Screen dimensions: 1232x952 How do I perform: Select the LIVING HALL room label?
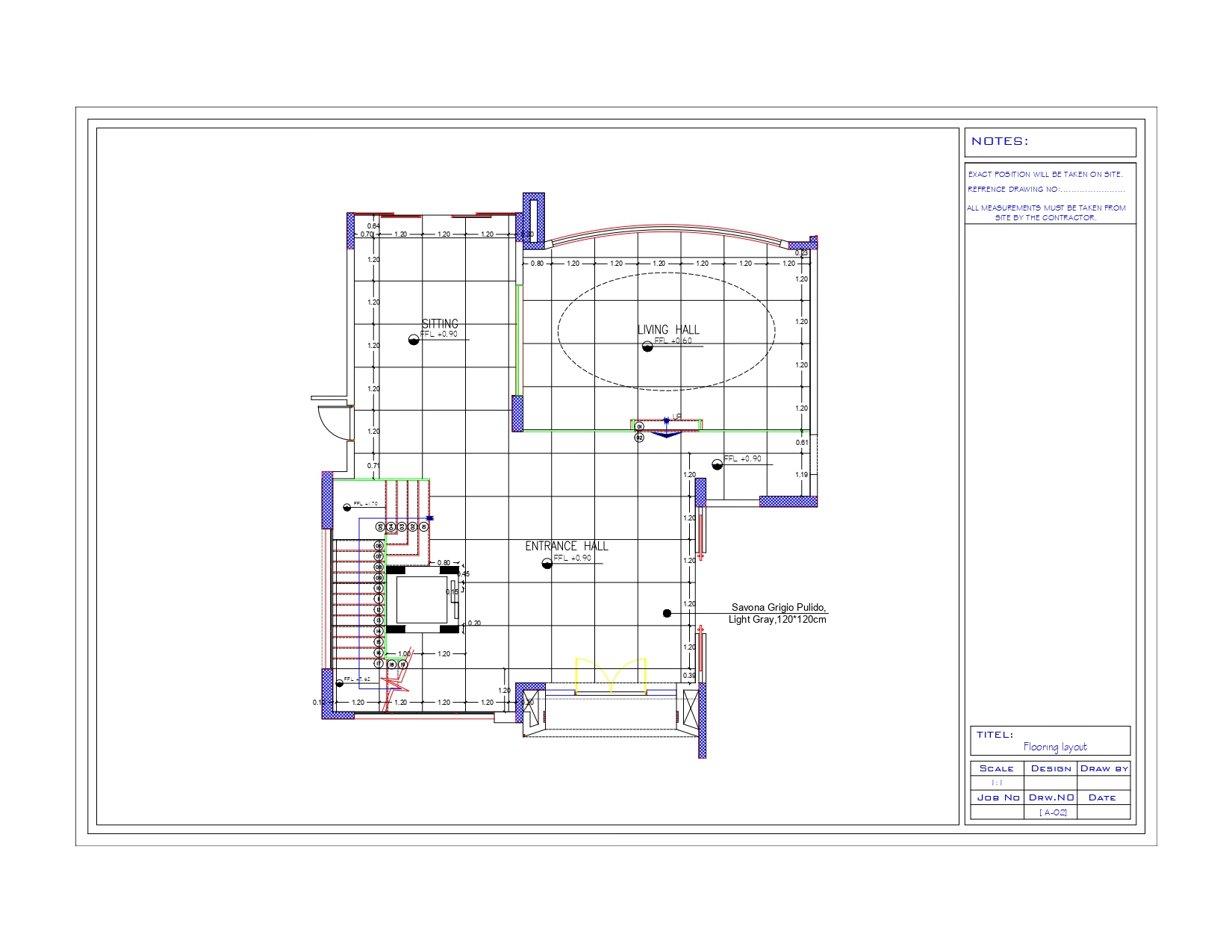[670, 329]
